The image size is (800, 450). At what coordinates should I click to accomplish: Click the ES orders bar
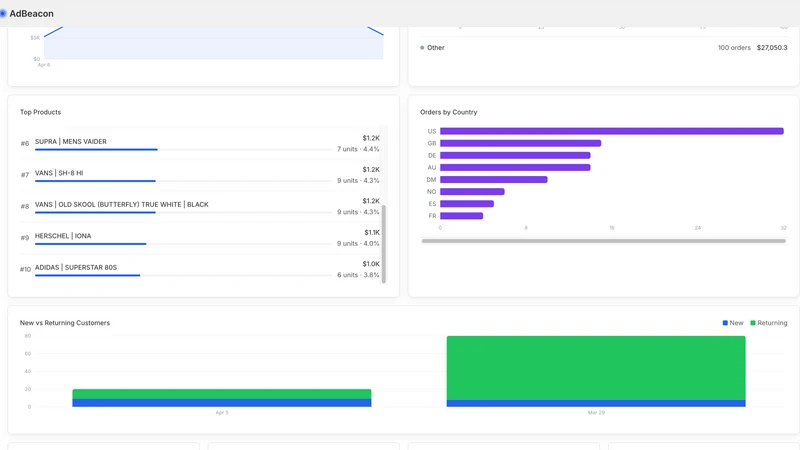[x=467, y=204]
